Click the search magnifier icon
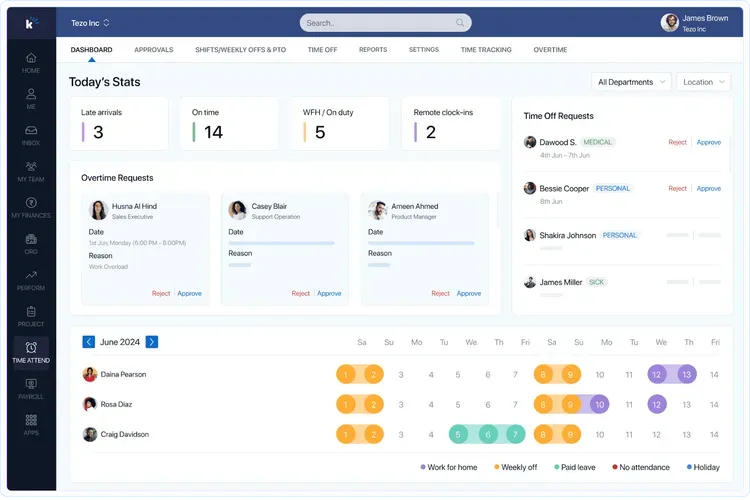This screenshot has width=750, height=500. (460, 22)
